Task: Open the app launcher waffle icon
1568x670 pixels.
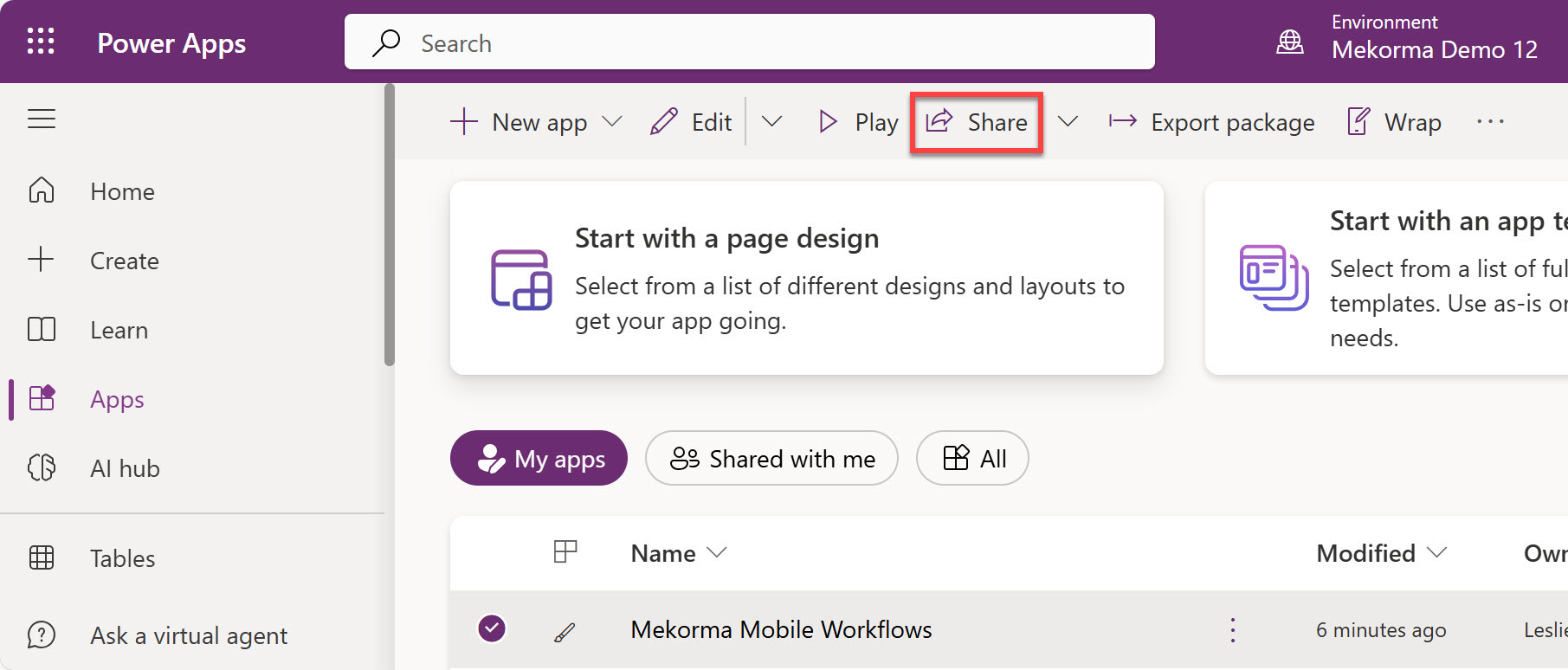Action: coord(41,42)
